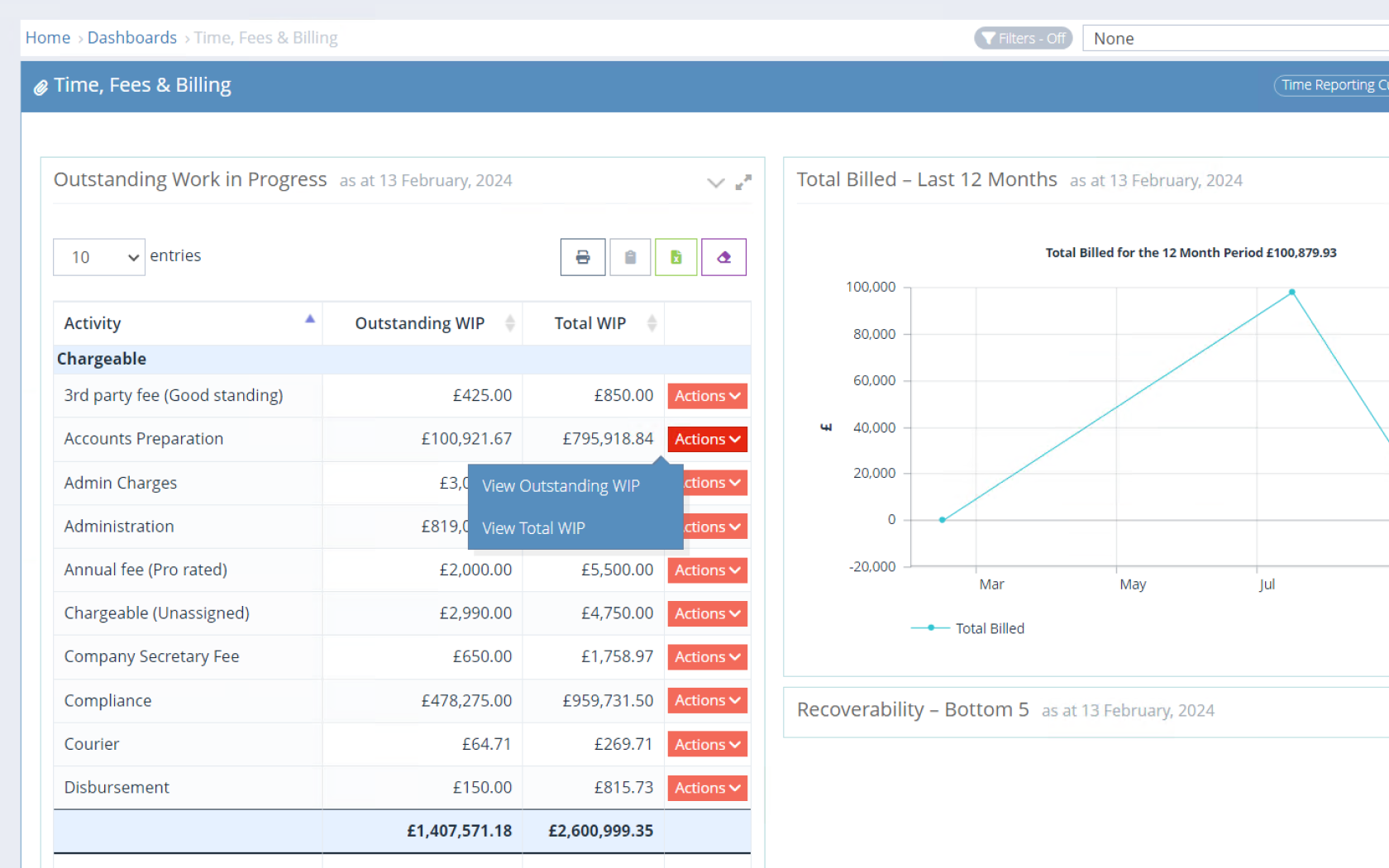The image size is (1389, 868).
Task: Expand Outstanding WIP widget to fullscreen
Action: tap(743, 182)
